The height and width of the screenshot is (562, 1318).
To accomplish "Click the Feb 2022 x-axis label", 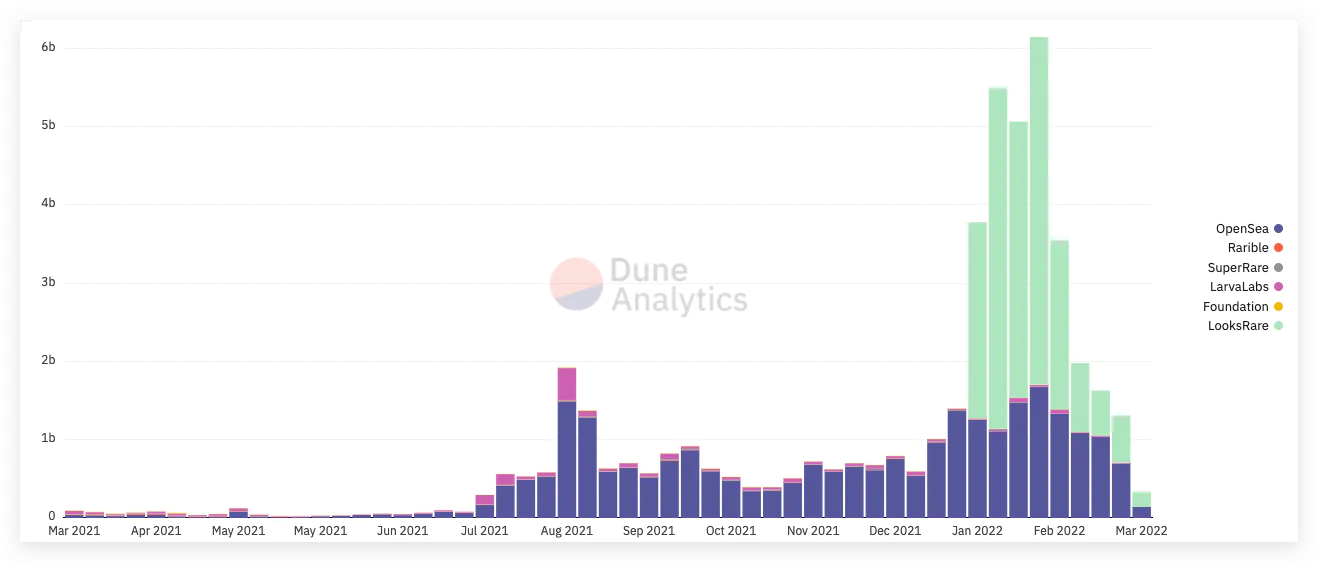I will pyautogui.click(x=1059, y=531).
